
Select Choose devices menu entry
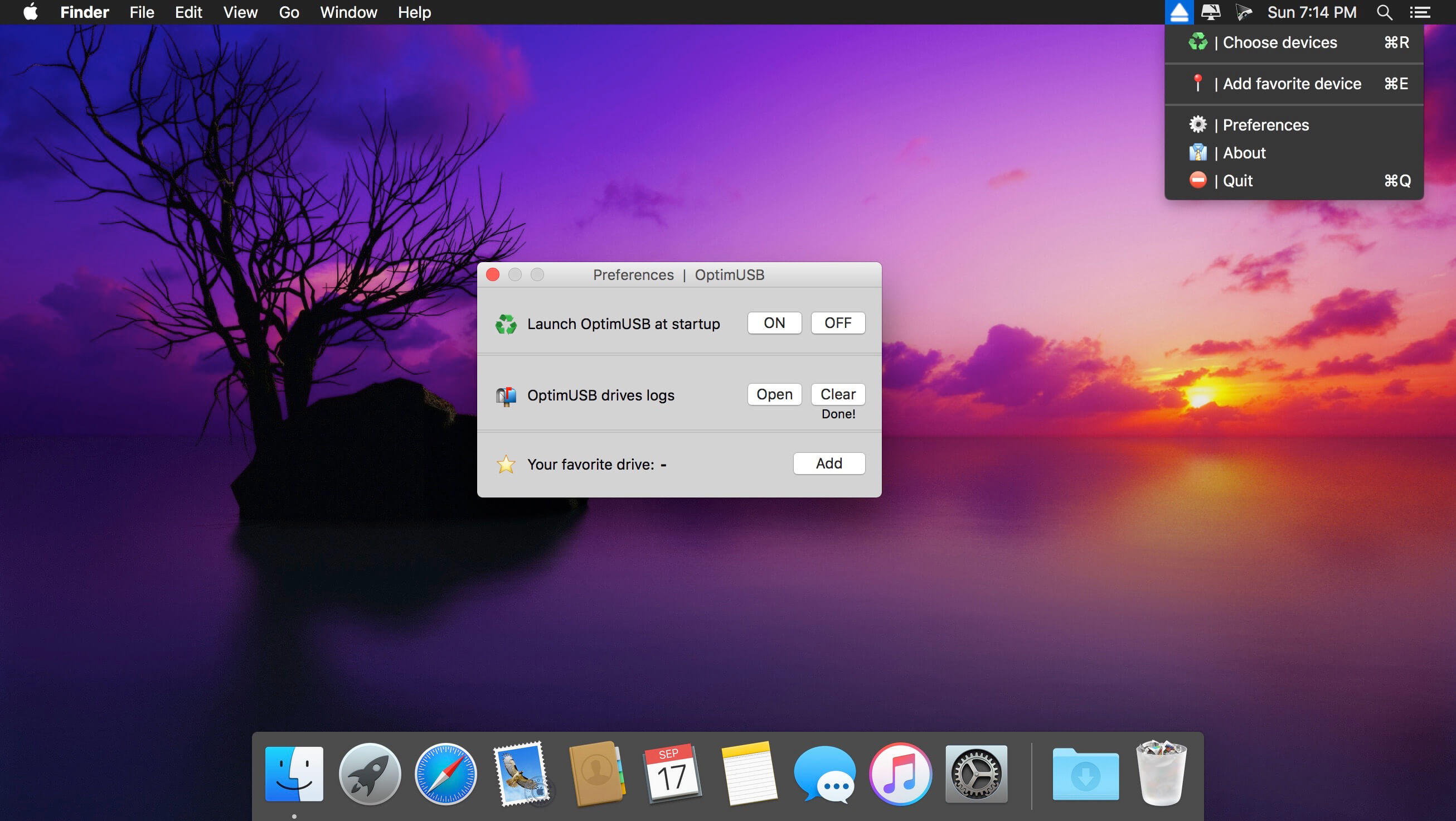coord(1294,42)
